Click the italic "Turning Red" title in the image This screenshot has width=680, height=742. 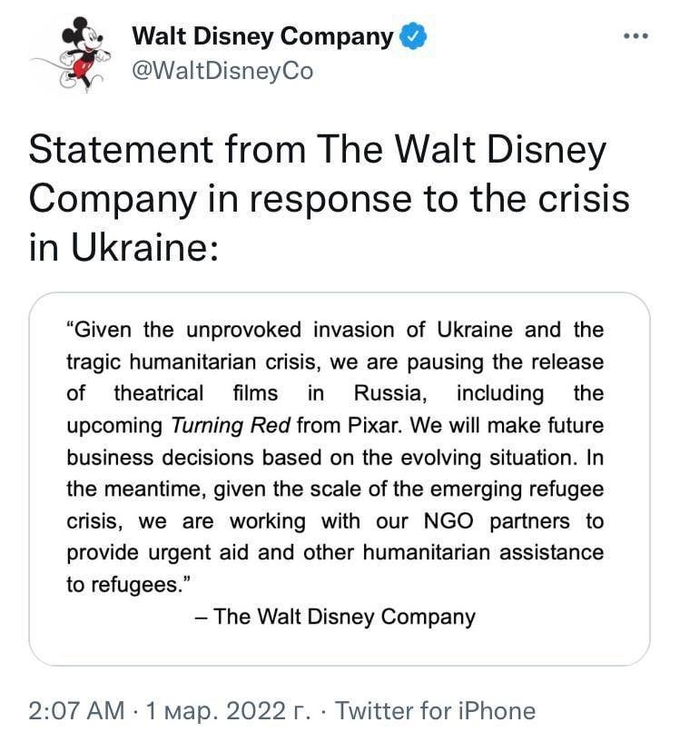(231, 426)
